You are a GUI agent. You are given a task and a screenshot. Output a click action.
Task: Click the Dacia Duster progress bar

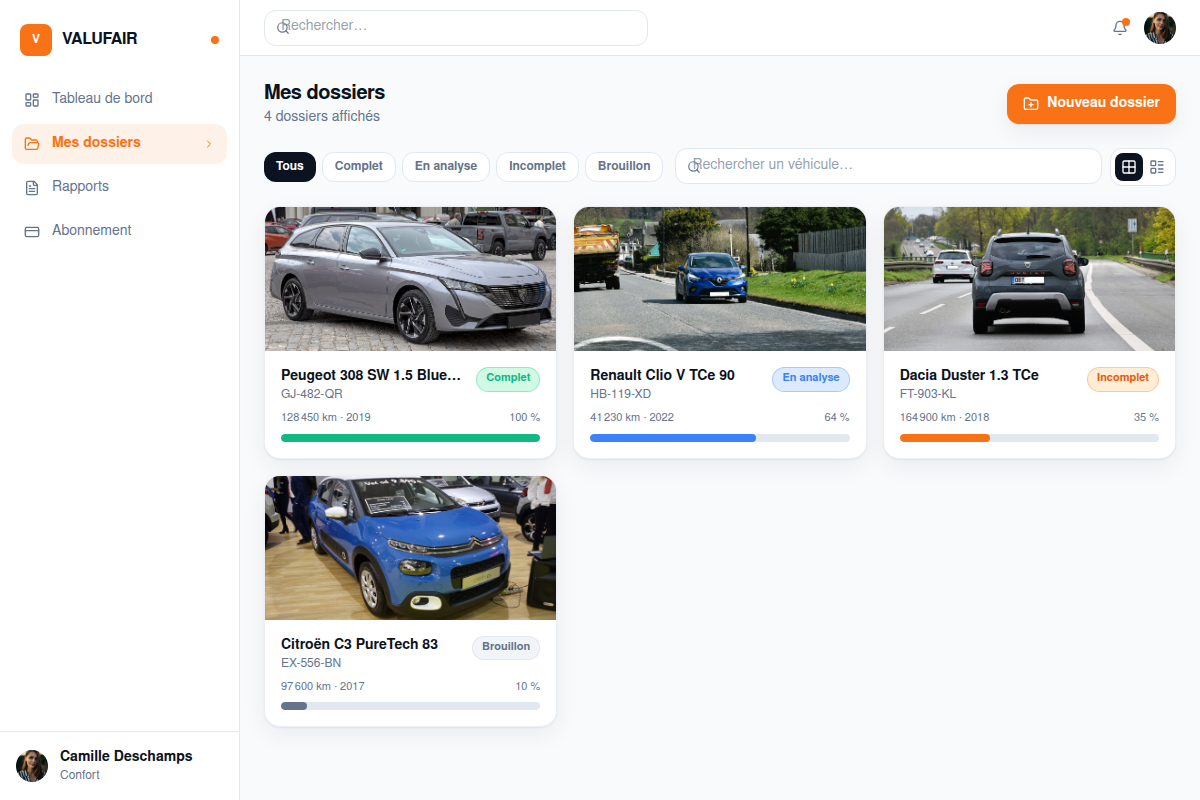click(1029, 438)
